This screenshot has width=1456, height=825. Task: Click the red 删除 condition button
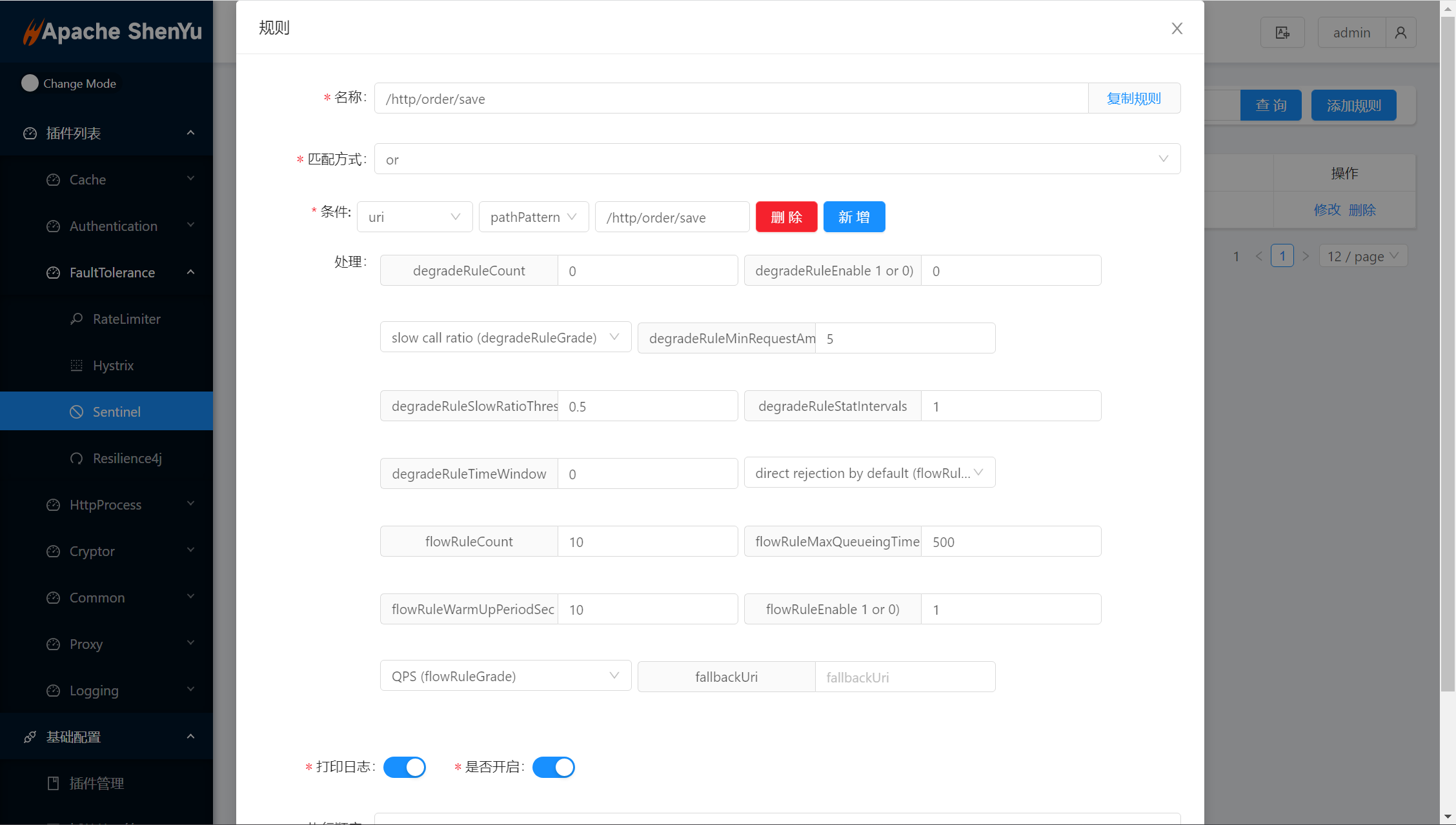pyautogui.click(x=786, y=217)
